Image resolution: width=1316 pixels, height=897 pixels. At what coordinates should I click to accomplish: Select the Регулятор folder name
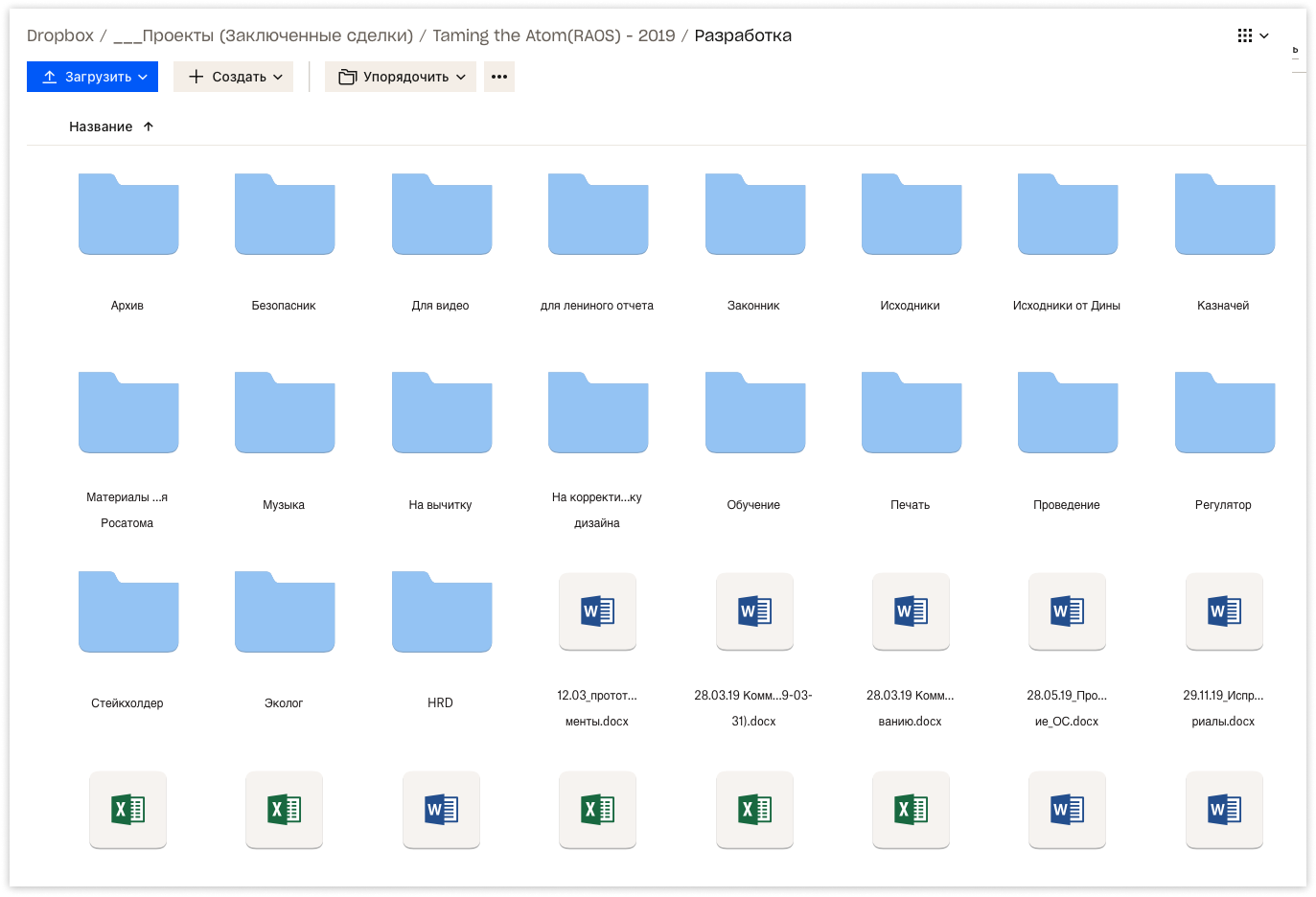pyautogui.click(x=1223, y=505)
